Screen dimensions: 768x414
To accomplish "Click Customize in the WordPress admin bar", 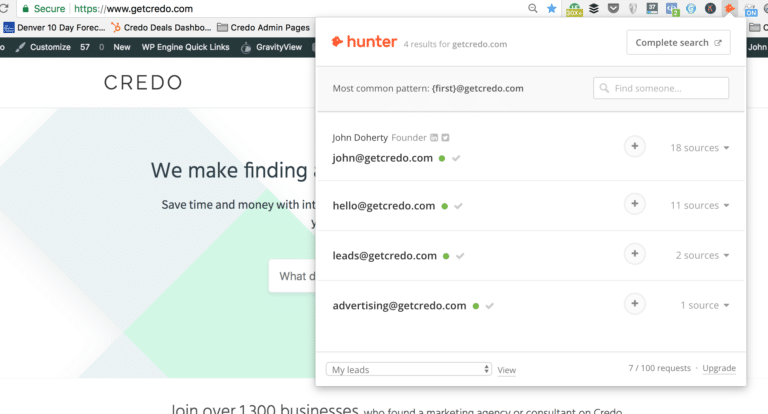I will (43, 47).
